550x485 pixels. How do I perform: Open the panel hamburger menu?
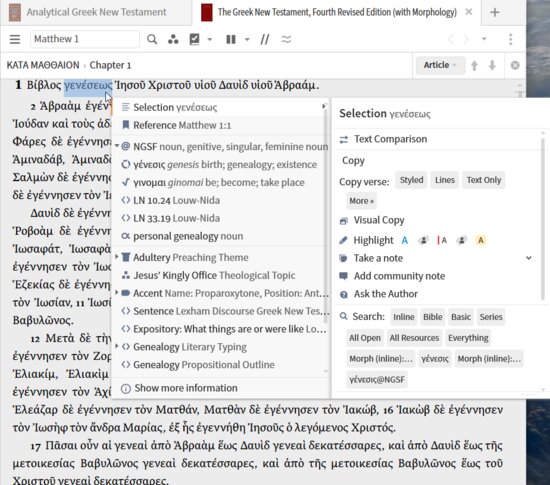click(x=15, y=39)
